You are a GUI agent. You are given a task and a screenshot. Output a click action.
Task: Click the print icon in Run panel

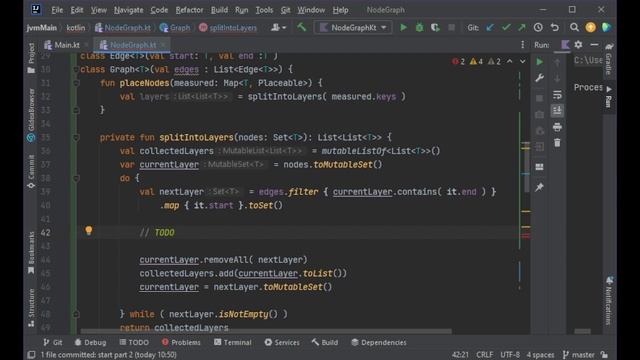(557, 127)
